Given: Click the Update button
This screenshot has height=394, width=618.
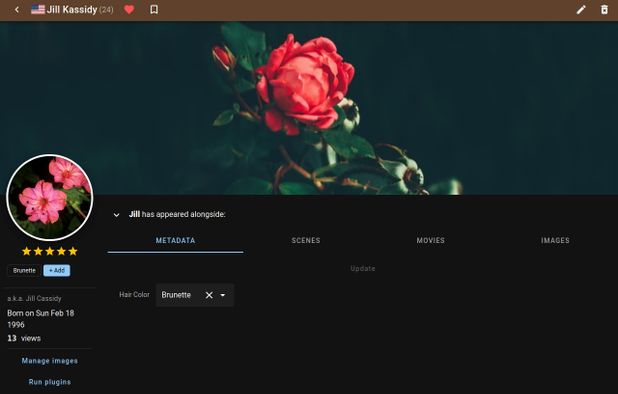Looking at the screenshot, I should pos(363,269).
